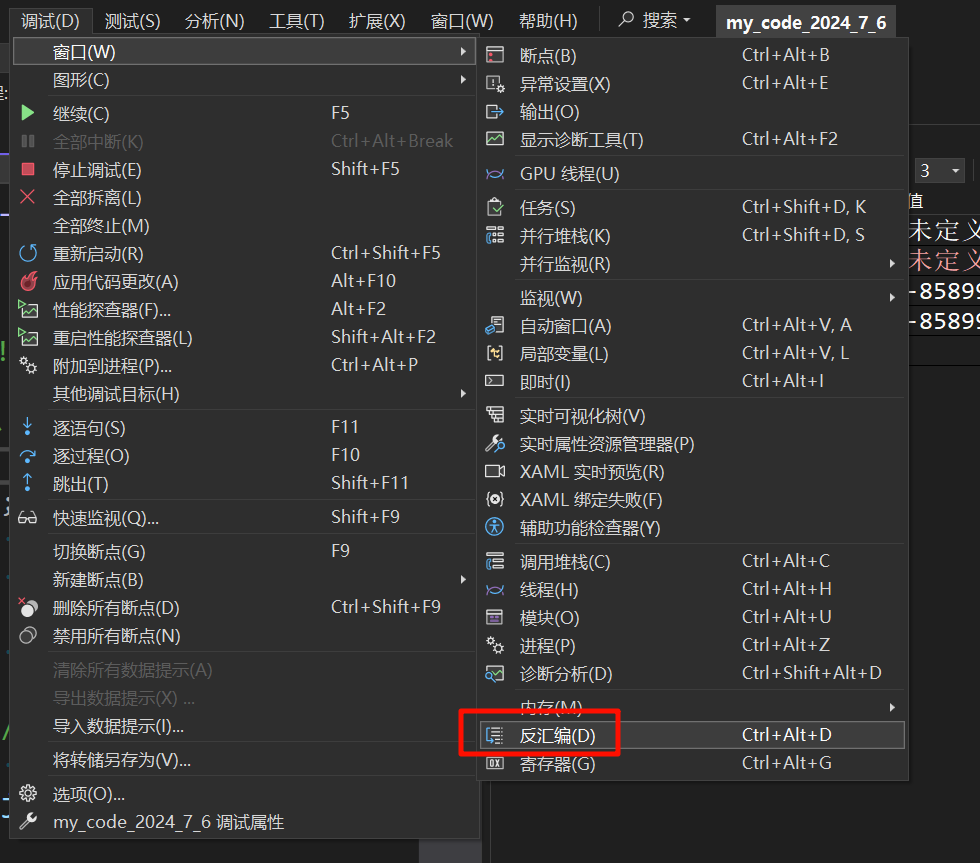Click the Call Stack (调用堆栈) icon
980x863 pixels.
tap(494, 562)
